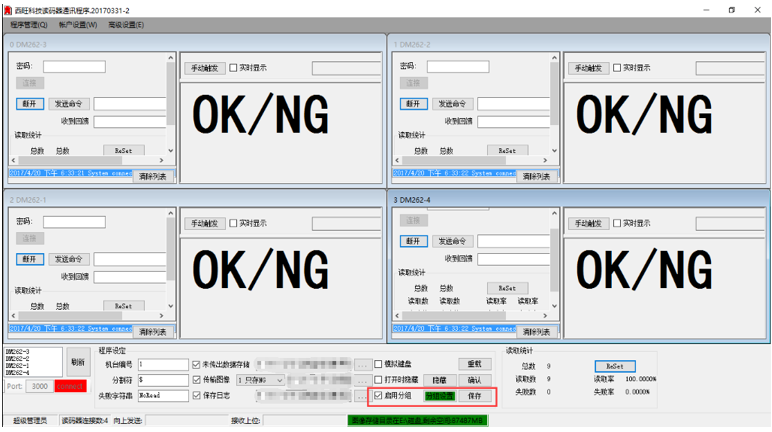
Task: Click the 保存 button next to 分组设置
Action: click(x=475, y=396)
